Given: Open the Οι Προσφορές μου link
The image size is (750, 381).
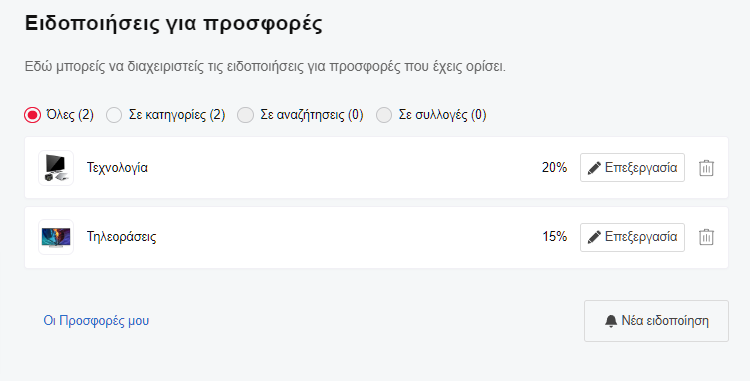Looking at the screenshot, I should (x=96, y=320).
